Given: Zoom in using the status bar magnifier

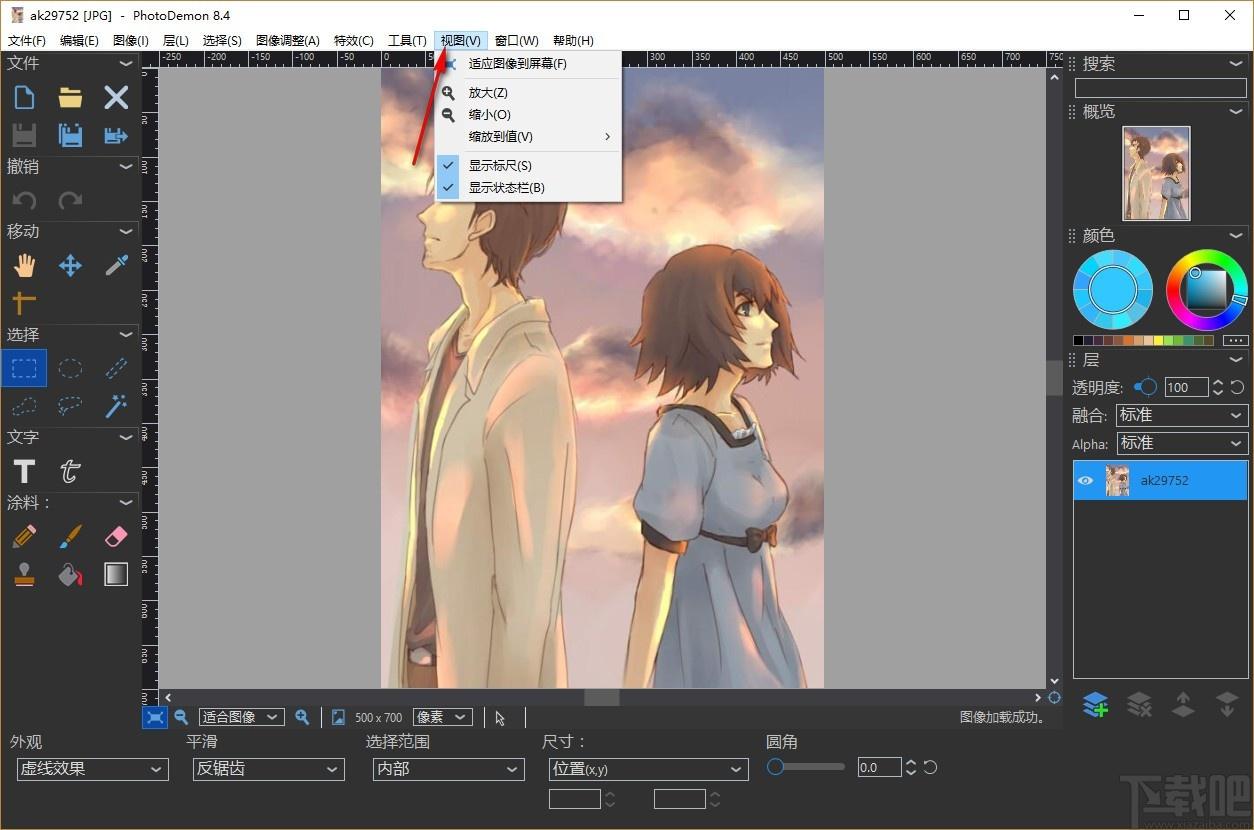Looking at the screenshot, I should [x=302, y=717].
